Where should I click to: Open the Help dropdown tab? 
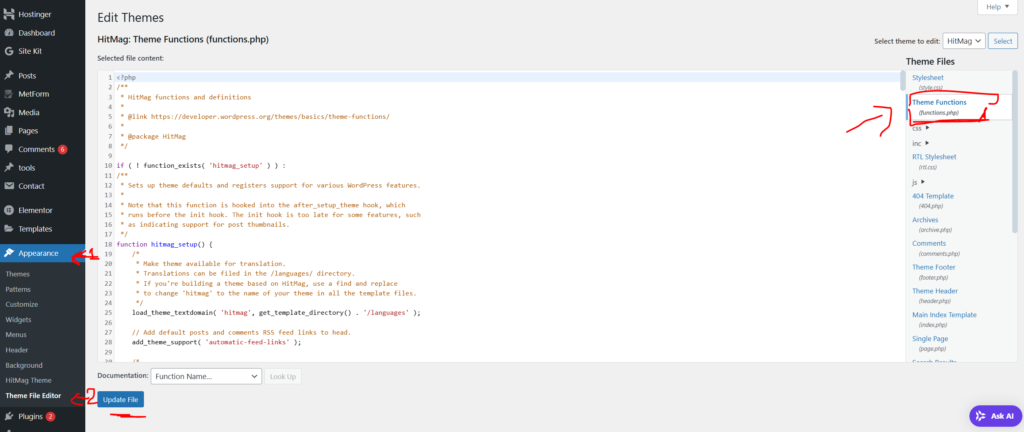997,7
